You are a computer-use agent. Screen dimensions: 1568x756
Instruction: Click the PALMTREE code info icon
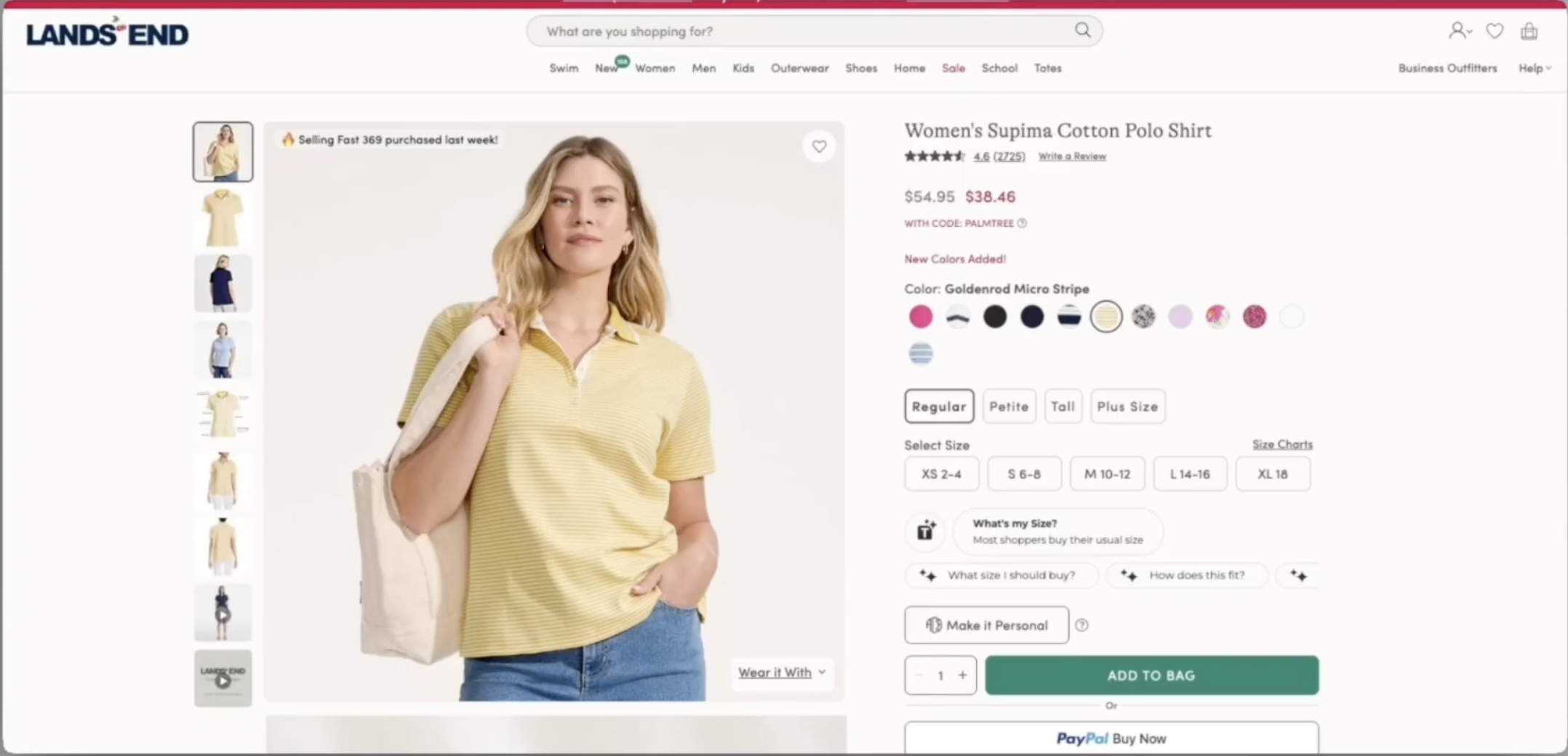(x=1022, y=223)
